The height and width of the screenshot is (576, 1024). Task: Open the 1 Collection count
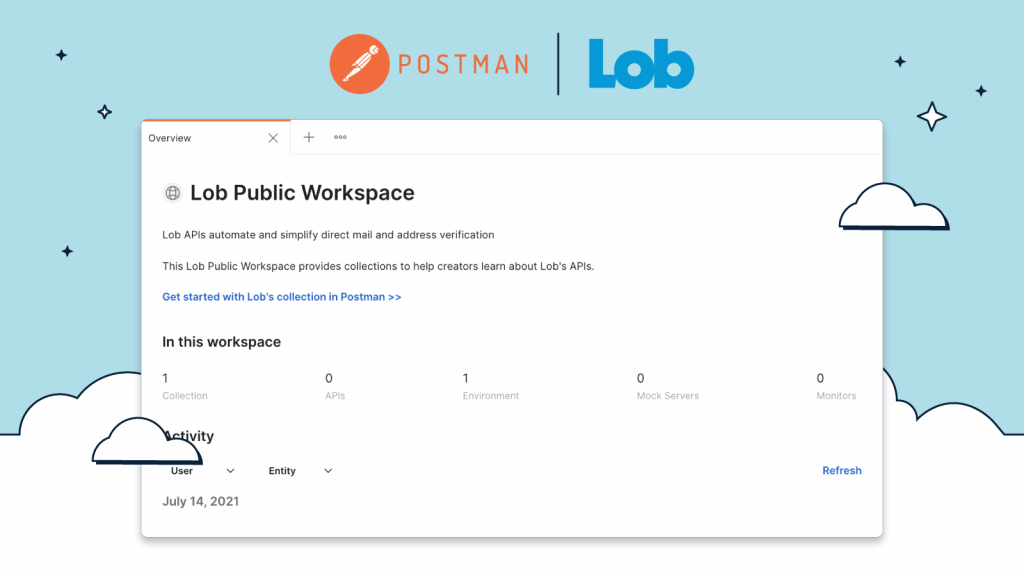[185, 386]
